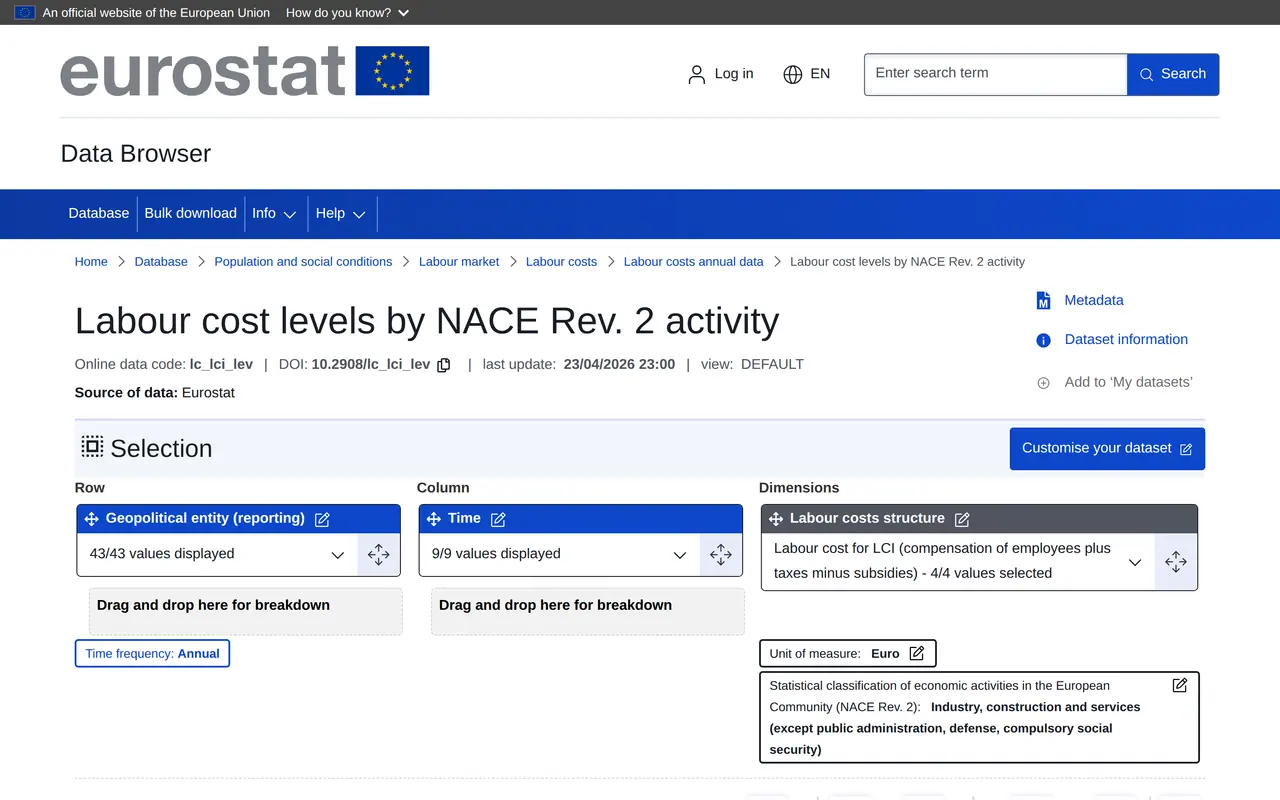
Task: Open the Bulk download menu item
Action: coord(191,214)
